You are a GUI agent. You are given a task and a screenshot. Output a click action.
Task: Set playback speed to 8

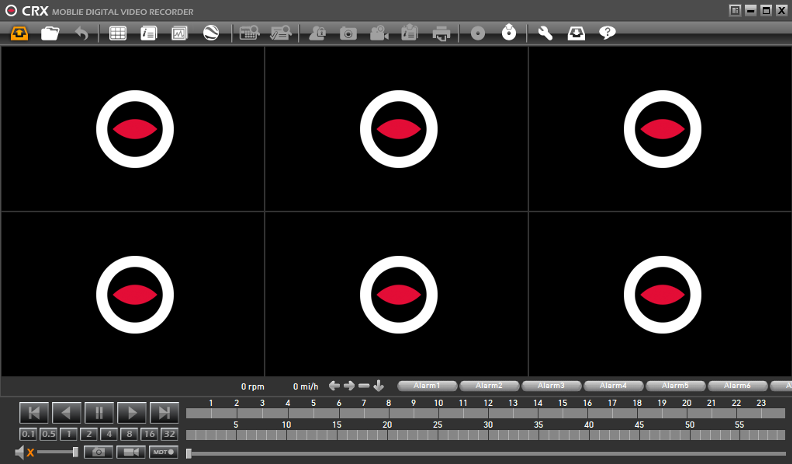click(129, 434)
